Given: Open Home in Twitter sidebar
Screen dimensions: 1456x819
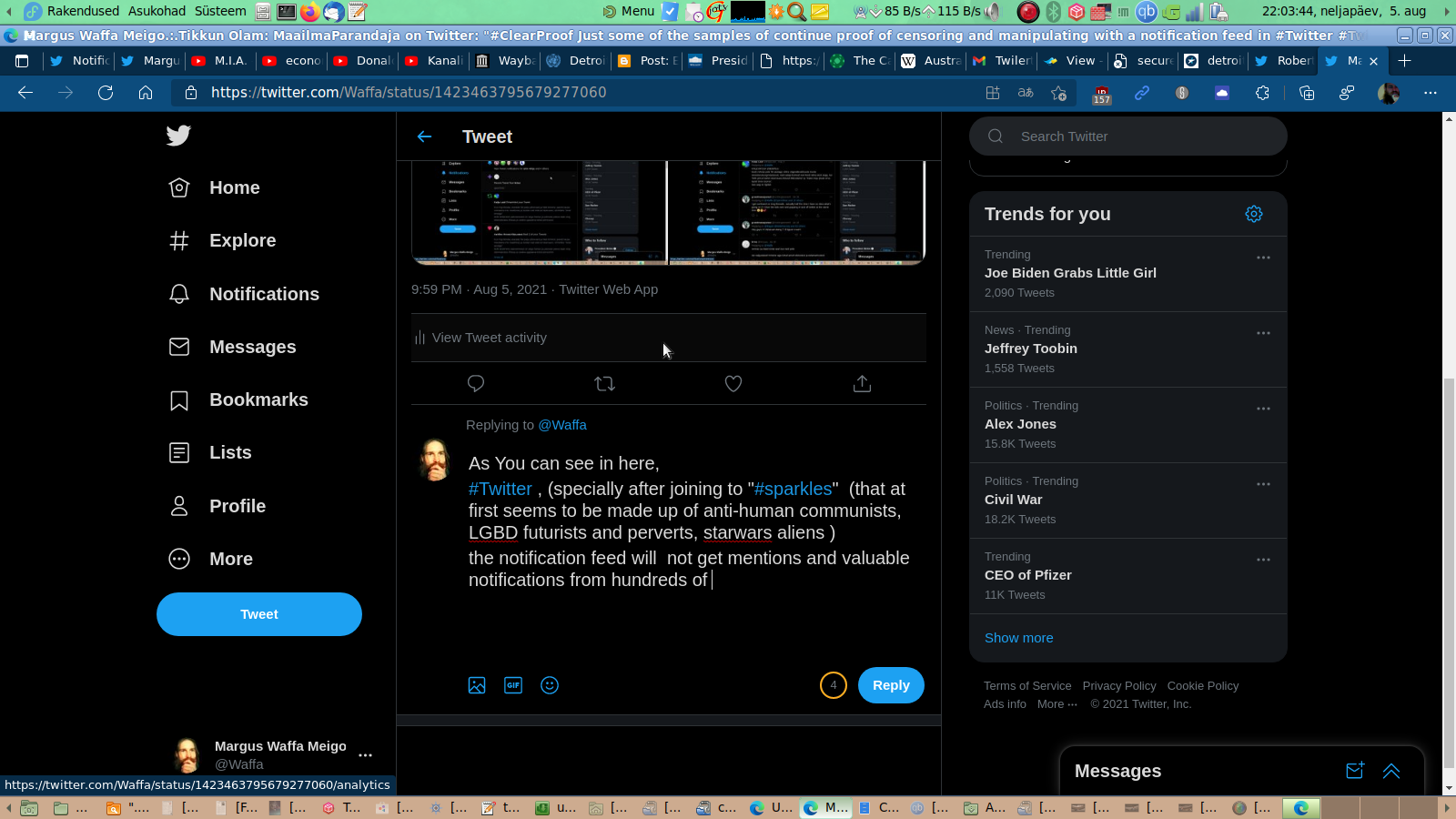Looking at the screenshot, I should (x=215, y=187).
